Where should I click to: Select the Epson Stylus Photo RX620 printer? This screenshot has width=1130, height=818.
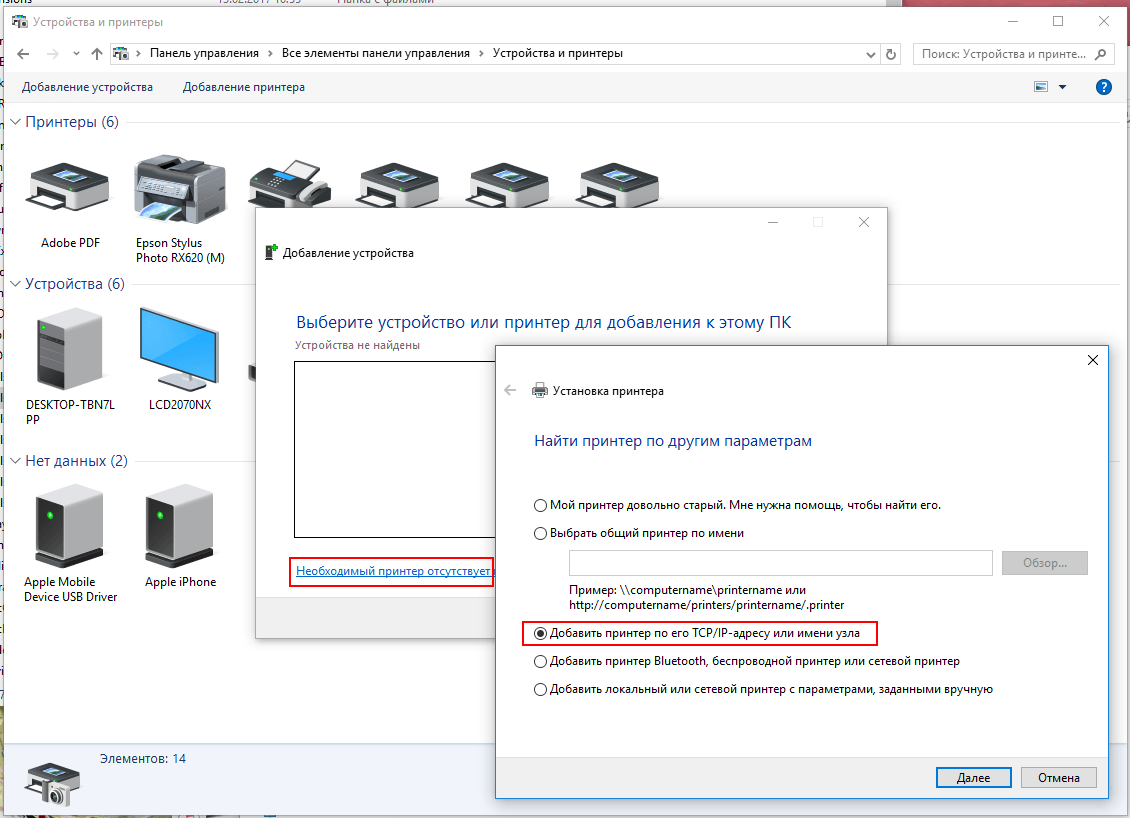pos(180,189)
